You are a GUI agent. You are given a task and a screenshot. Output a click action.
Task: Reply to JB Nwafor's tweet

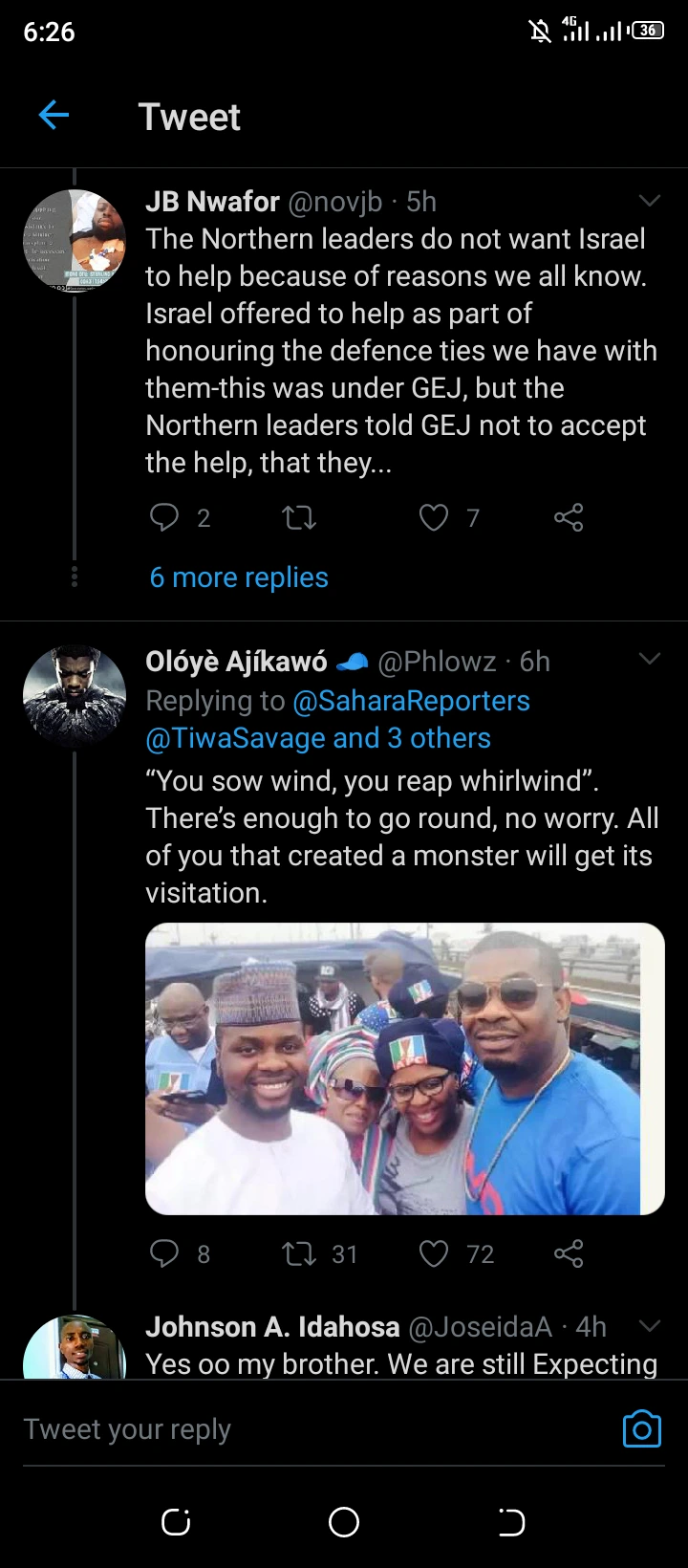(x=164, y=517)
